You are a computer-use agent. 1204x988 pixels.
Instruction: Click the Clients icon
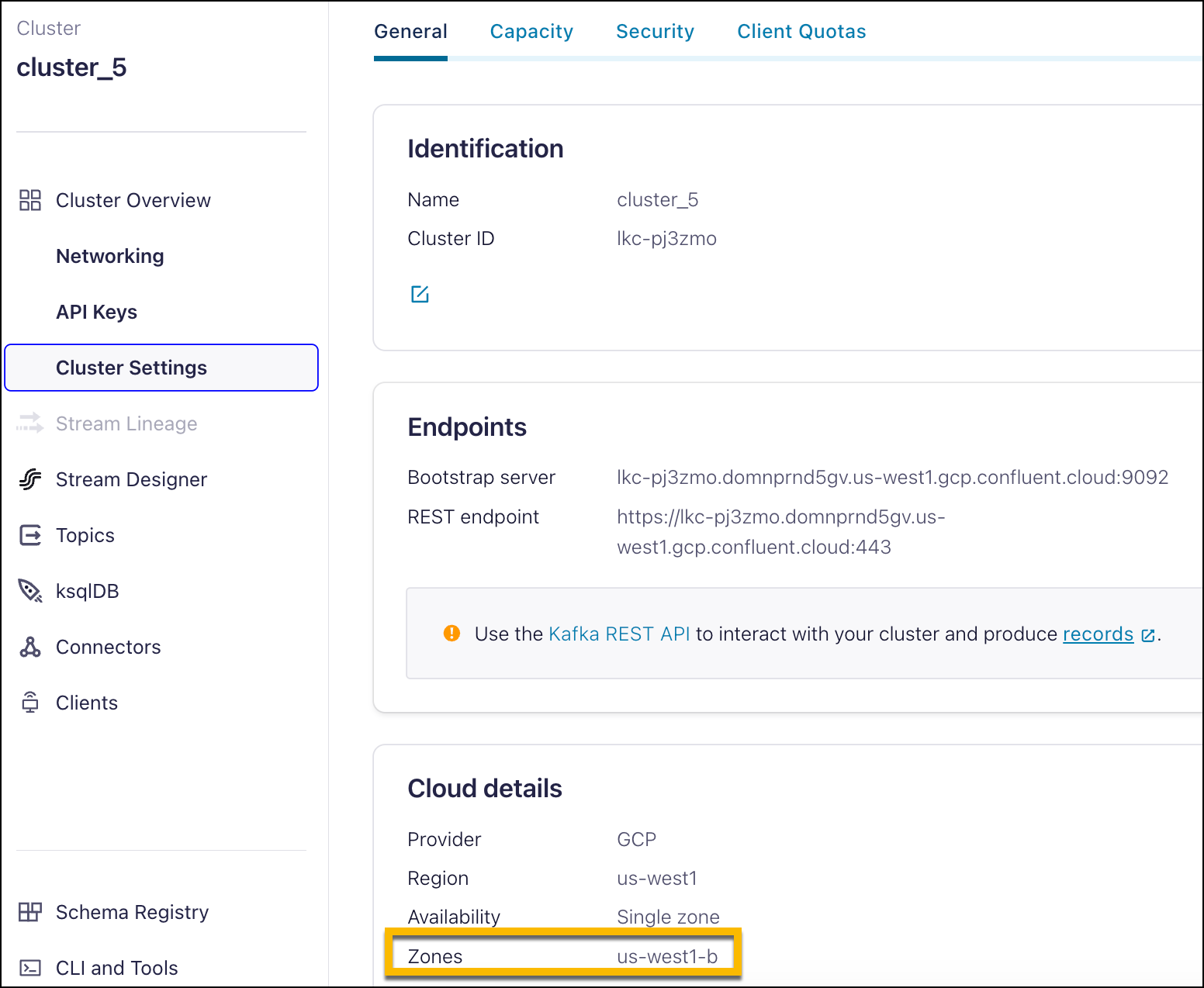point(30,703)
